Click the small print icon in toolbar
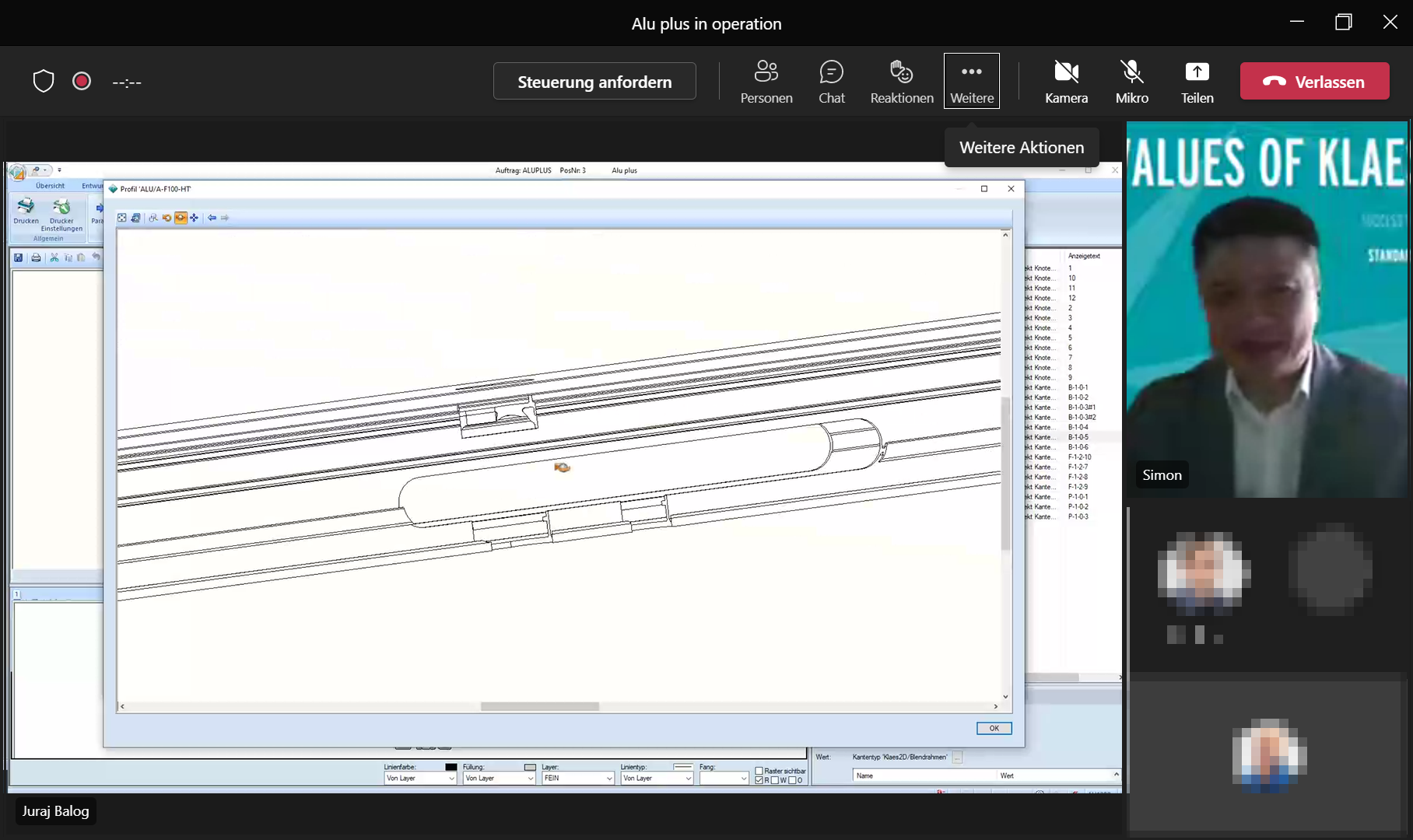 tap(36, 257)
